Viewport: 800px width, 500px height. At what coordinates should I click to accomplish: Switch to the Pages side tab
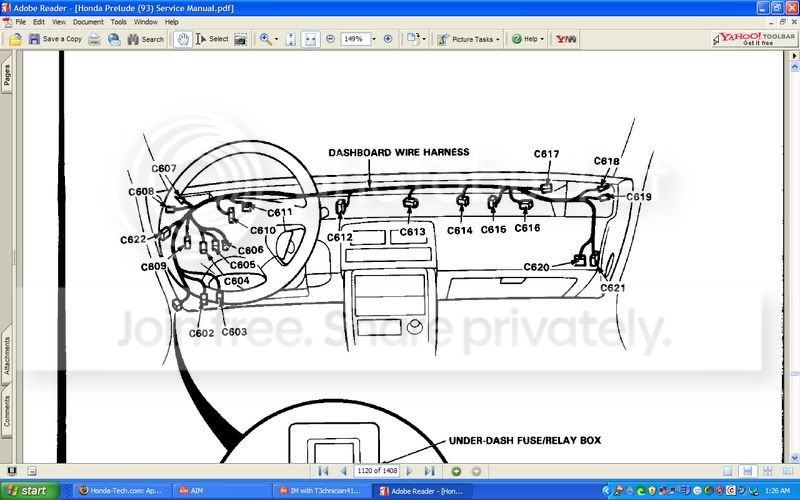click(6, 79)
